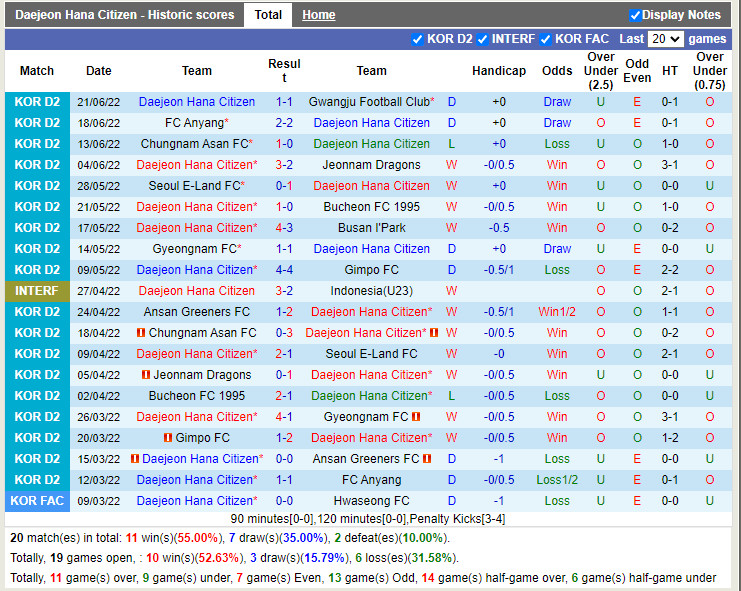Click the red card icon before Daejeon on 15/03/22

pyautogui.click(x=135, y=459)
